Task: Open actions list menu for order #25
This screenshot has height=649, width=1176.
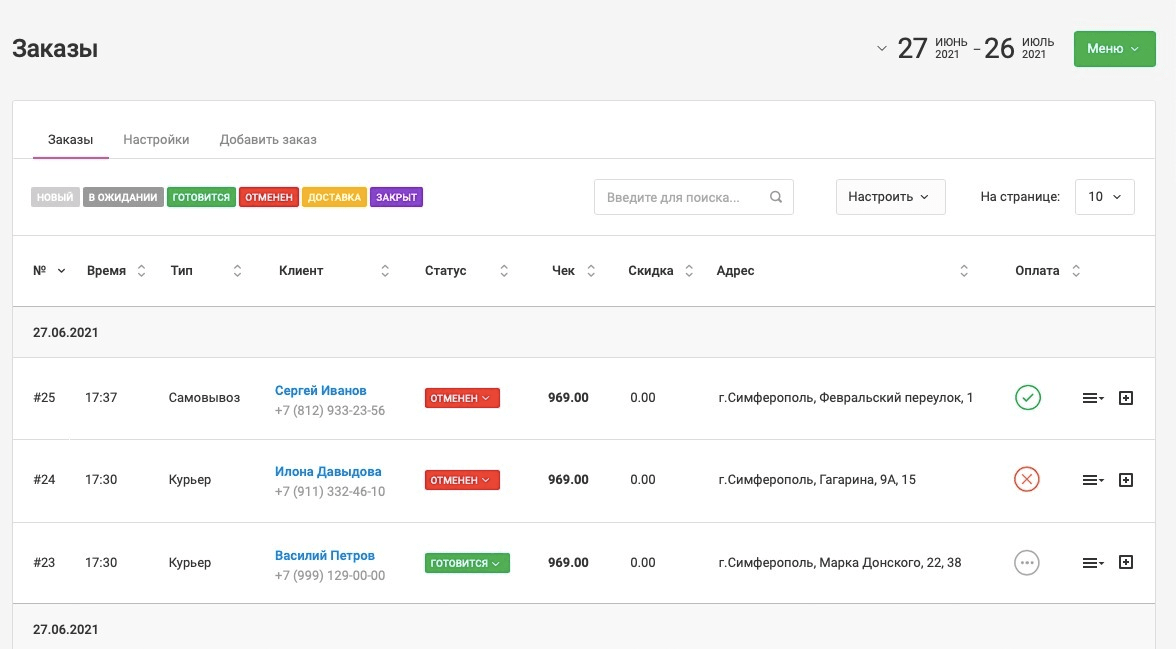Action: pos(1092,398)
